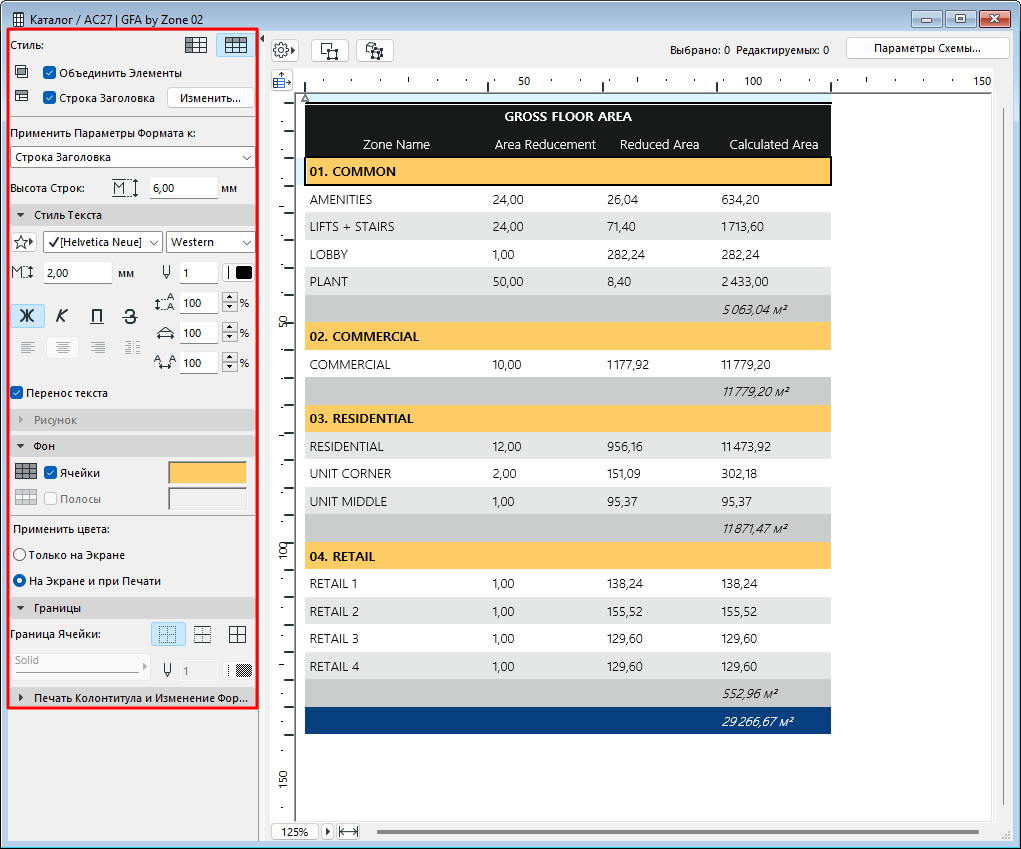Image resolution: width=1021 pixels, height=849 pixels.
Task: Toggle bold text style button
Action: [27, 316]
